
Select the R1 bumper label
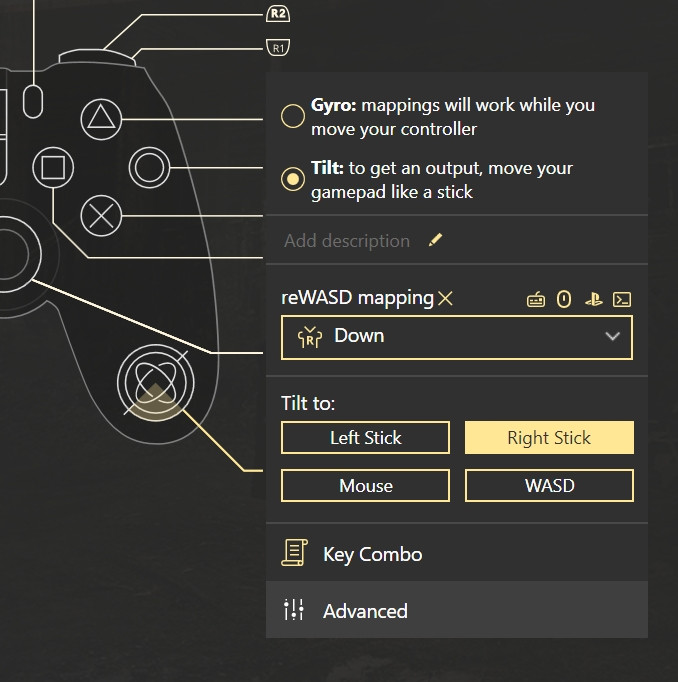point(278,48)
